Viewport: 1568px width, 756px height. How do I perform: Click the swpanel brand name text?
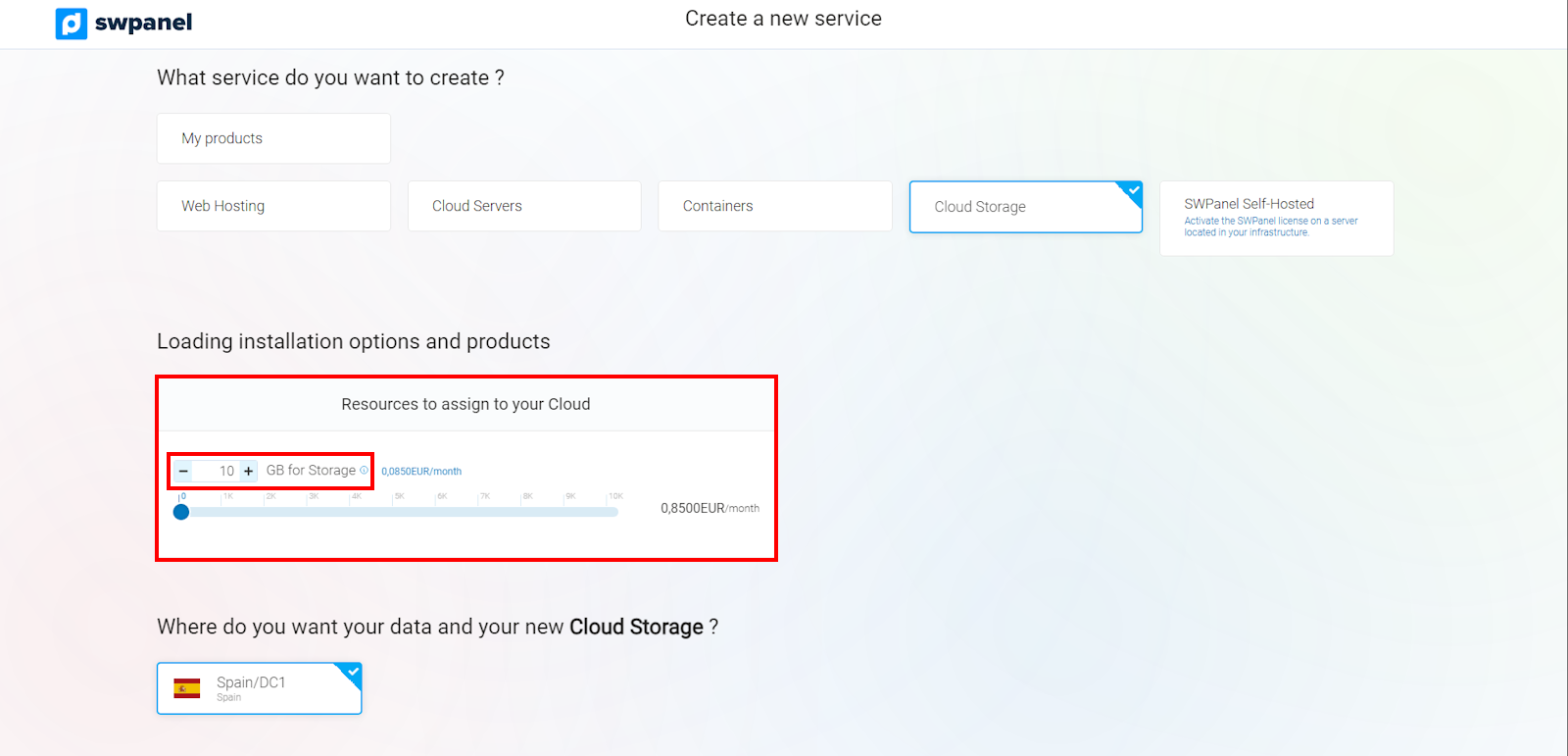(x=143, y=23)
